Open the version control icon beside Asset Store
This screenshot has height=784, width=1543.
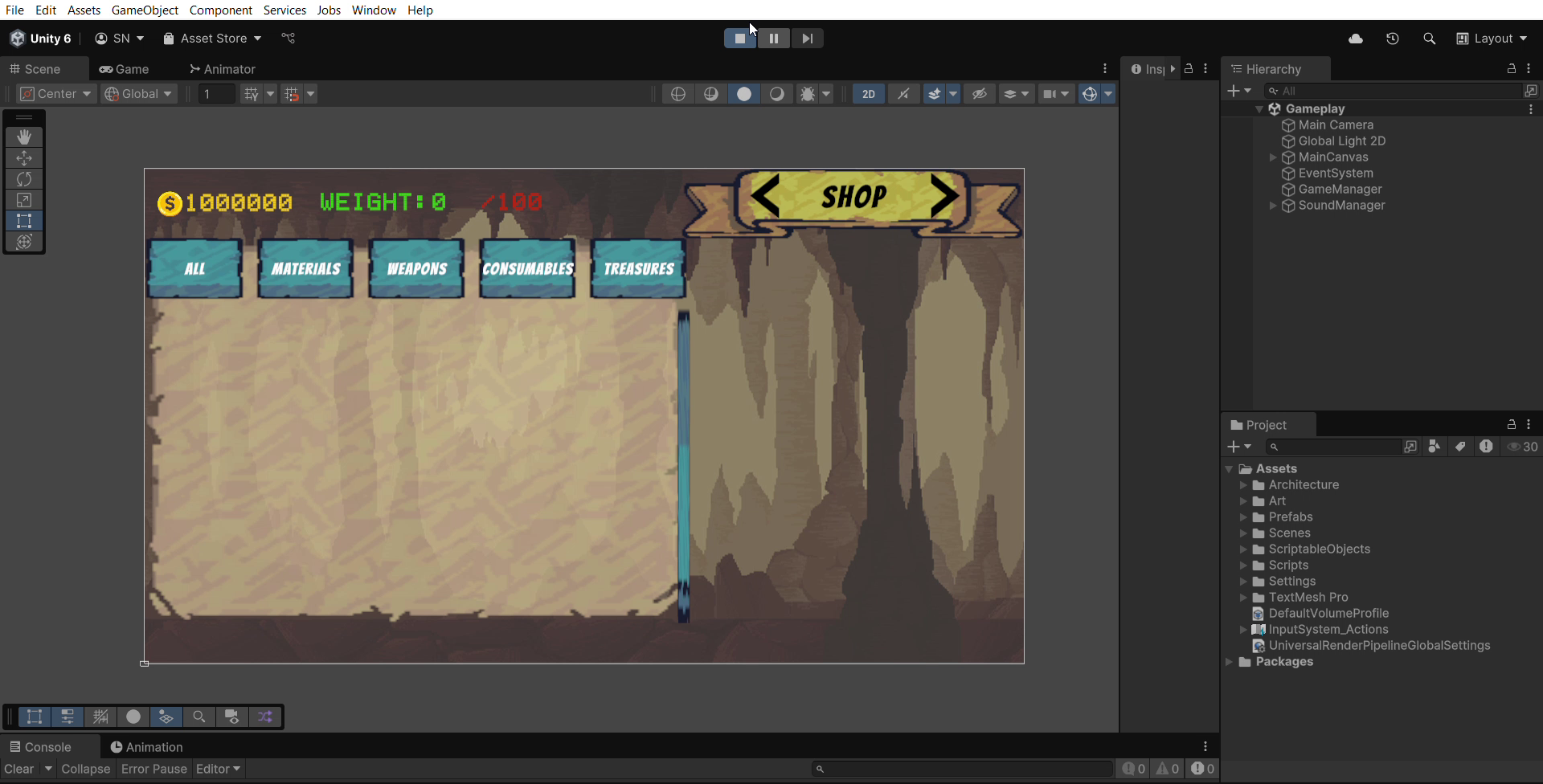(x=289, y=39)
